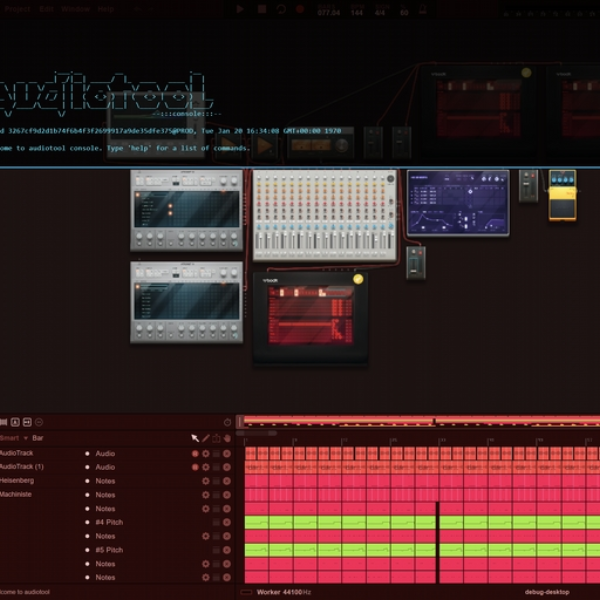This screenshot has height=600, width=600.
Task: Select the yellow stompbox pedal
Action: (562, 196)
